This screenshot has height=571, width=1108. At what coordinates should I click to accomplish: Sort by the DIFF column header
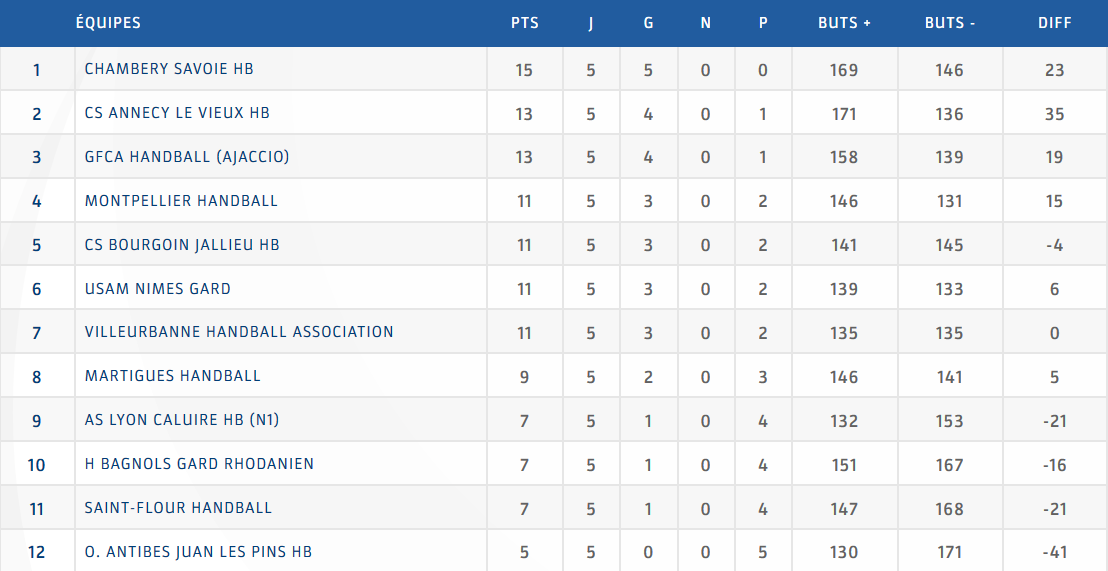pyautogui.click(x=1055, y=23)
